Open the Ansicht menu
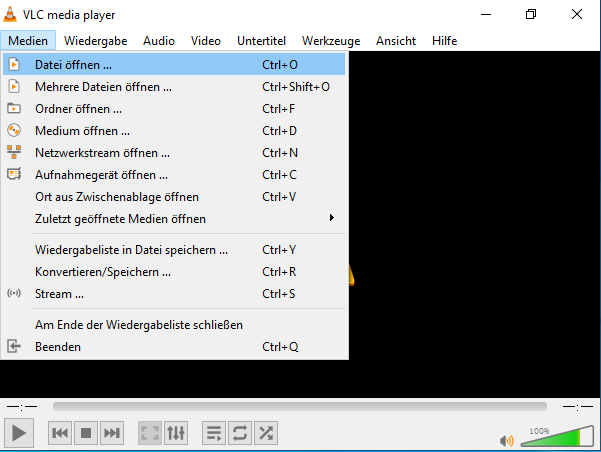Screen dimensions: 601x452 tap(396, 41)
